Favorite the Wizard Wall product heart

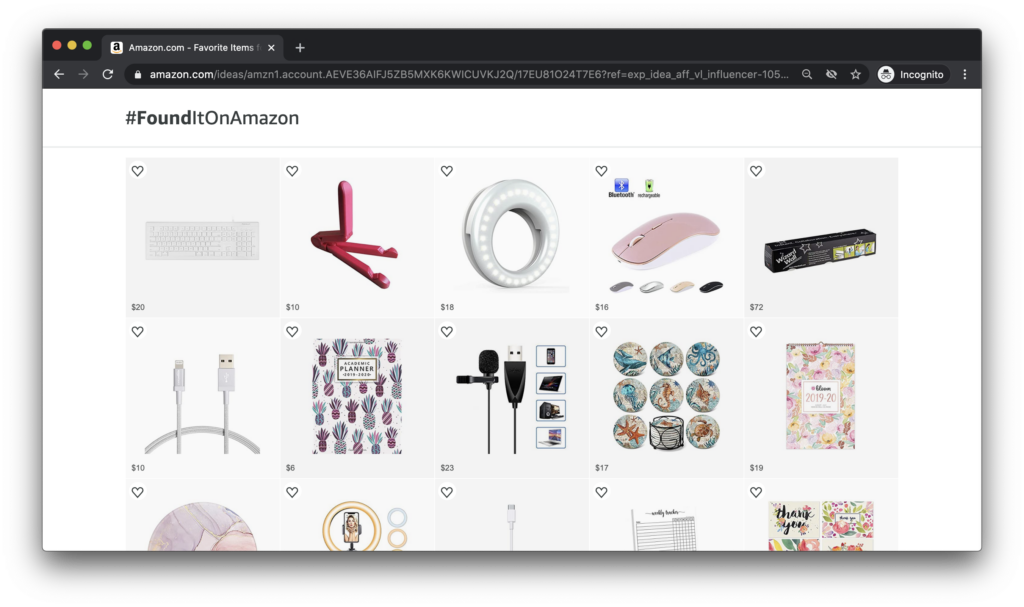(x=756, y=171)
